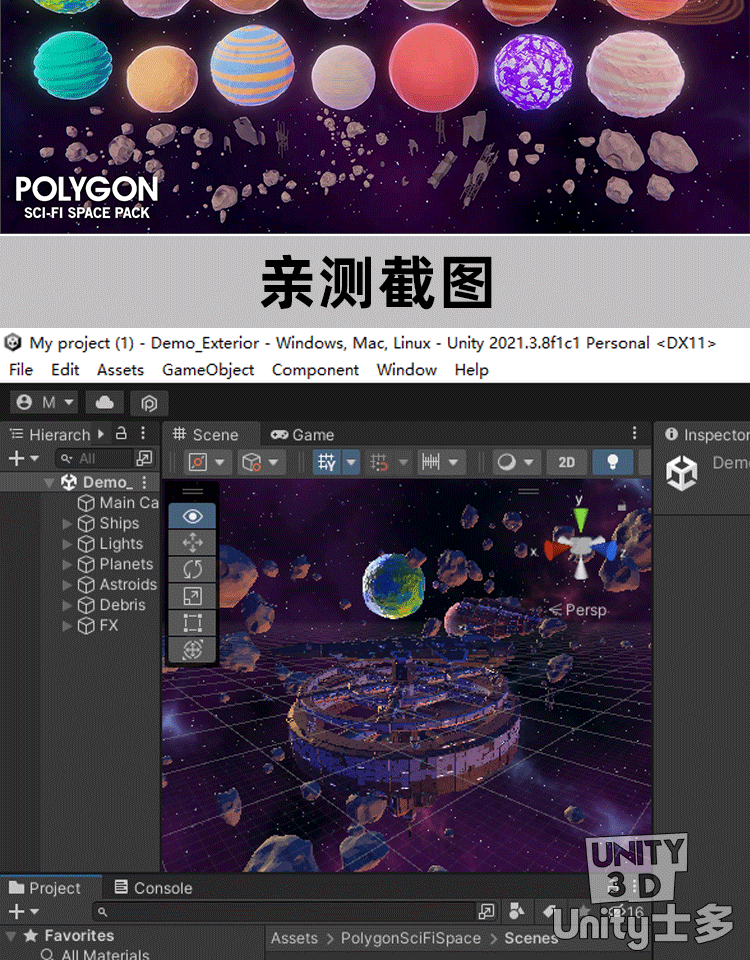The image size is (750, 960).
Task: Open the File menu
Action: point(21,370)
